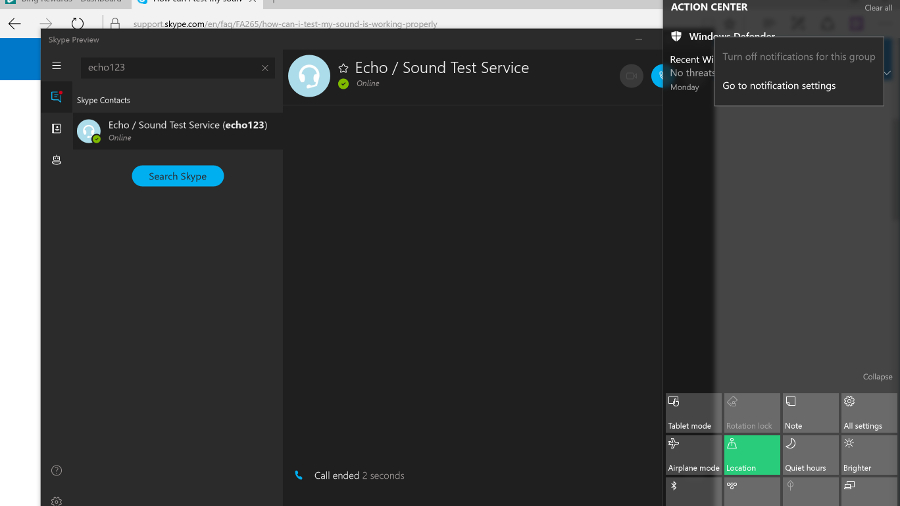The height and width of the screenshot is (506, 900).
Task: Open Note quick action
Action: 810,412
